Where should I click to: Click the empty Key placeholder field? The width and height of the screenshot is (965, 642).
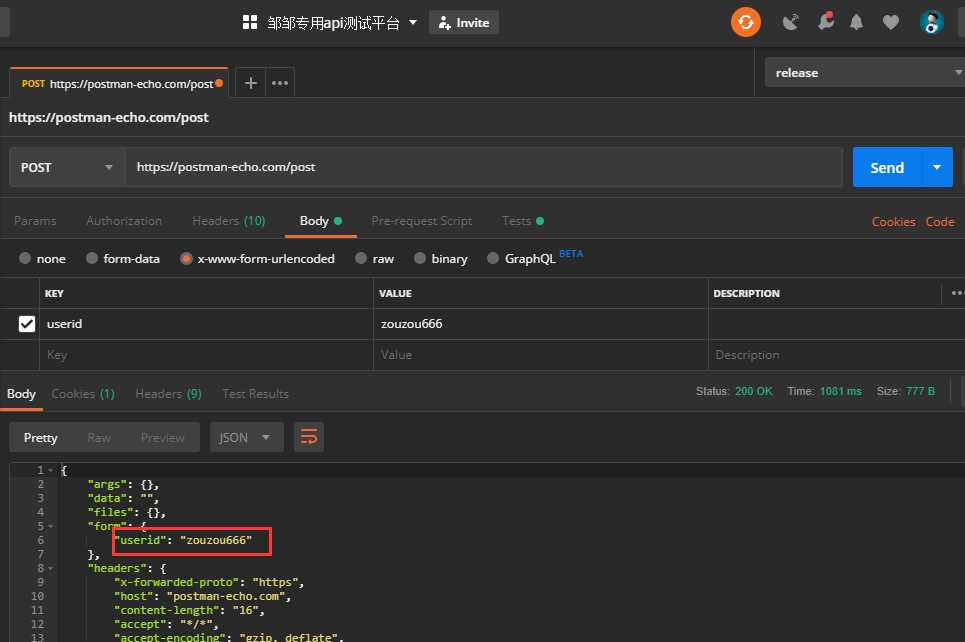(x=206, y=355)
